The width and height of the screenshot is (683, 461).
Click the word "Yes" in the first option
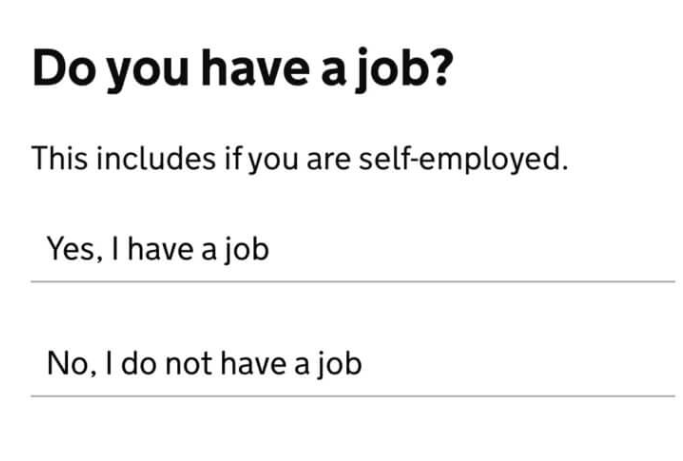(x=72, y=249)
